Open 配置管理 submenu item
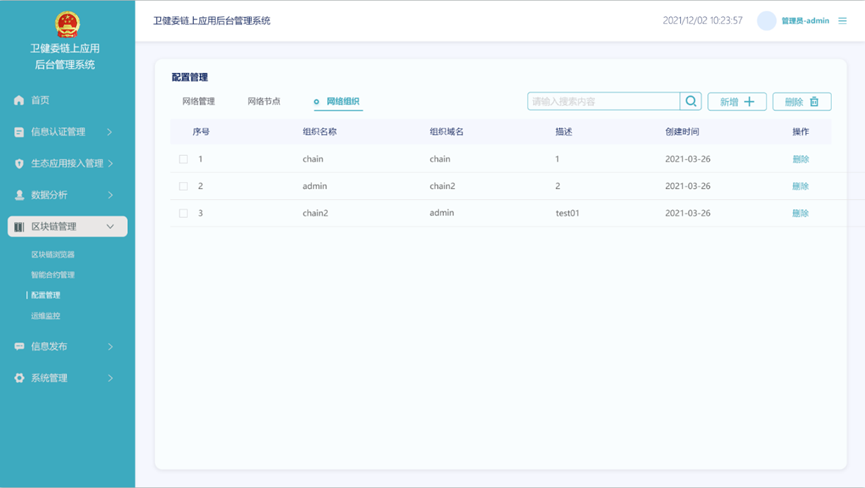 pyautogui.click(x=46, y=295)
